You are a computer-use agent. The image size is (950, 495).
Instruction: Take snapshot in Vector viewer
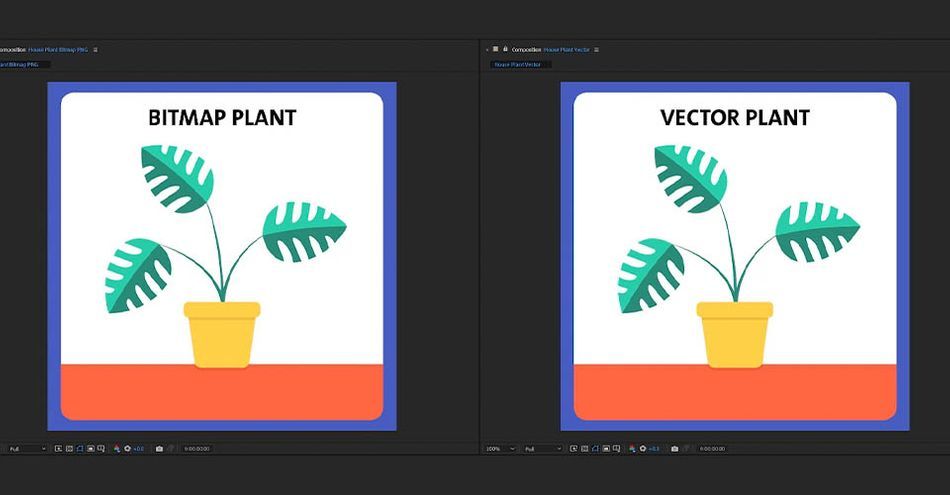(675, 449)
